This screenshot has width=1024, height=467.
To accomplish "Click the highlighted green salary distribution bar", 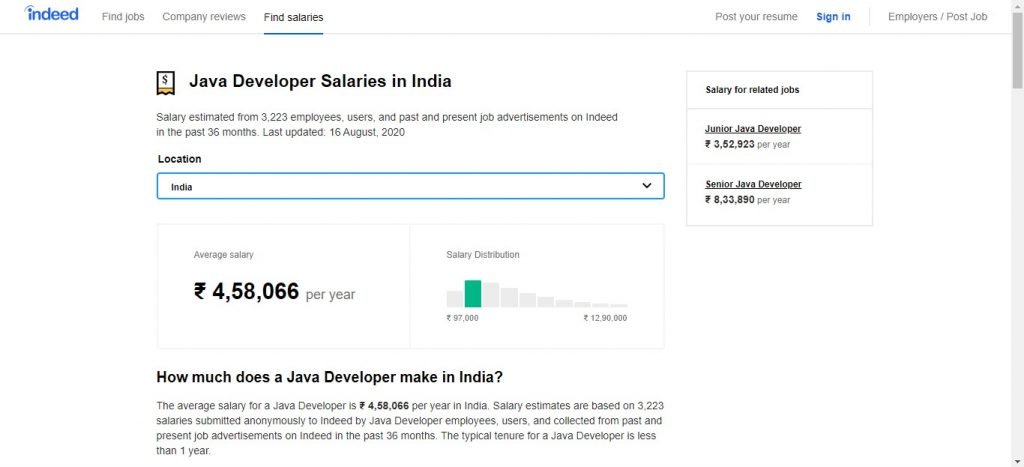I will point(473,294).
